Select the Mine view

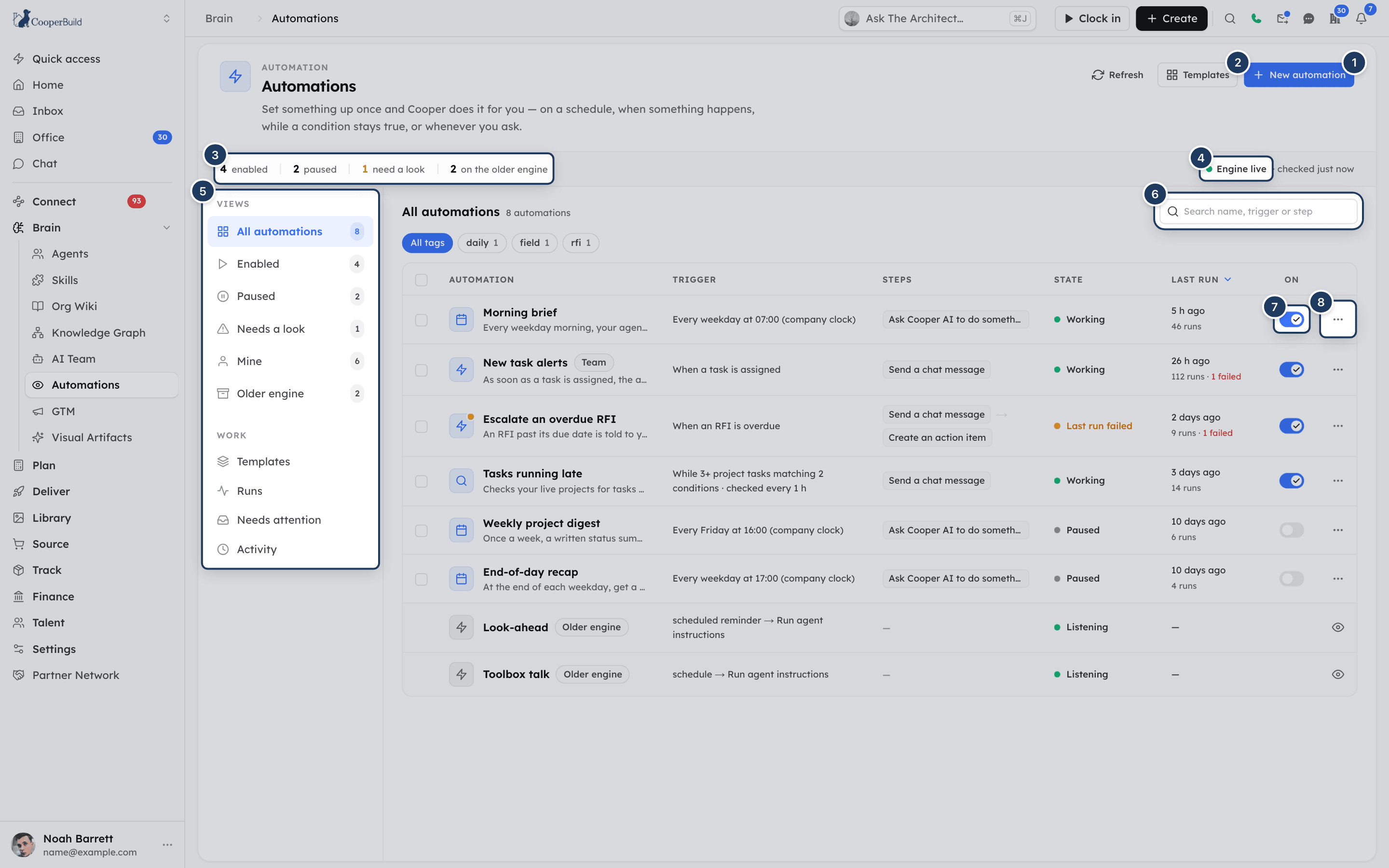pyautogui.click(x=290, y=361)
